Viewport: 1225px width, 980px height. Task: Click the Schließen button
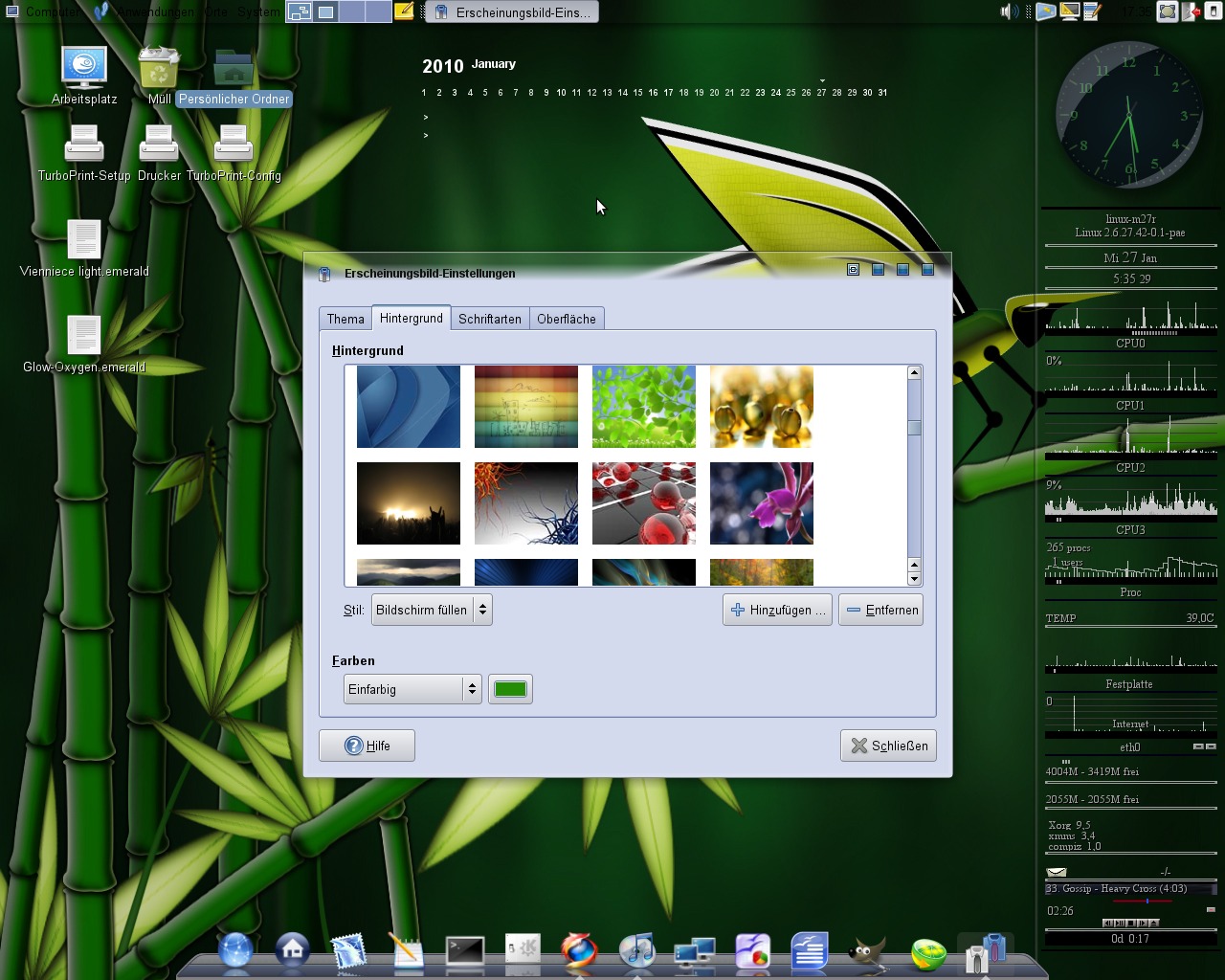point(888,746)
